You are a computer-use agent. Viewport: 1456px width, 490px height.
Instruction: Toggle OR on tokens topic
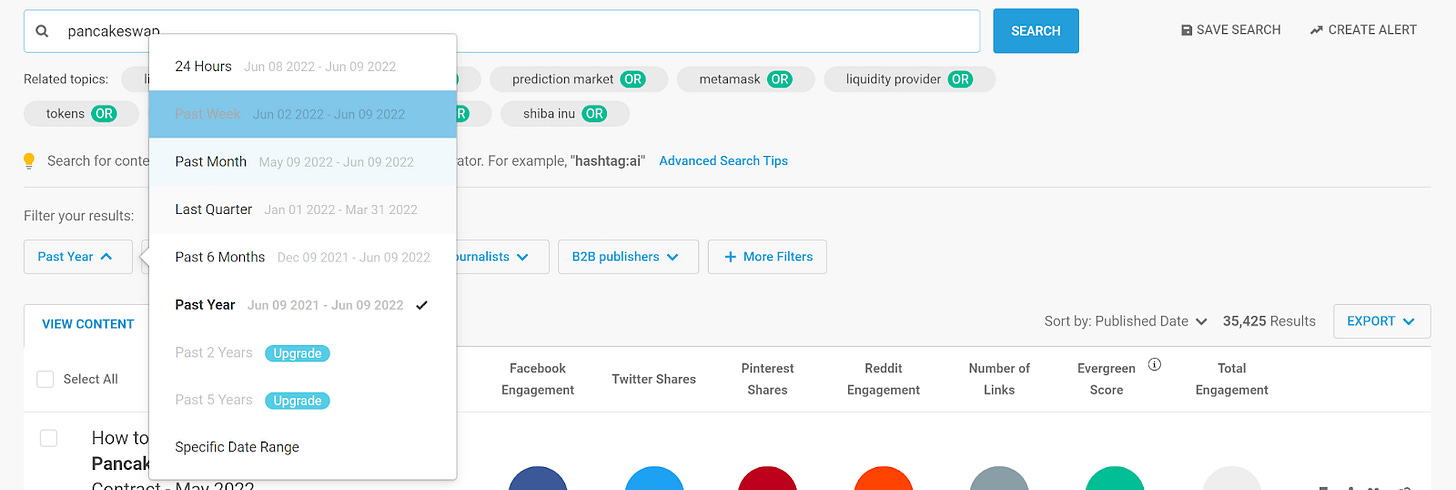[x=104, y=114]
